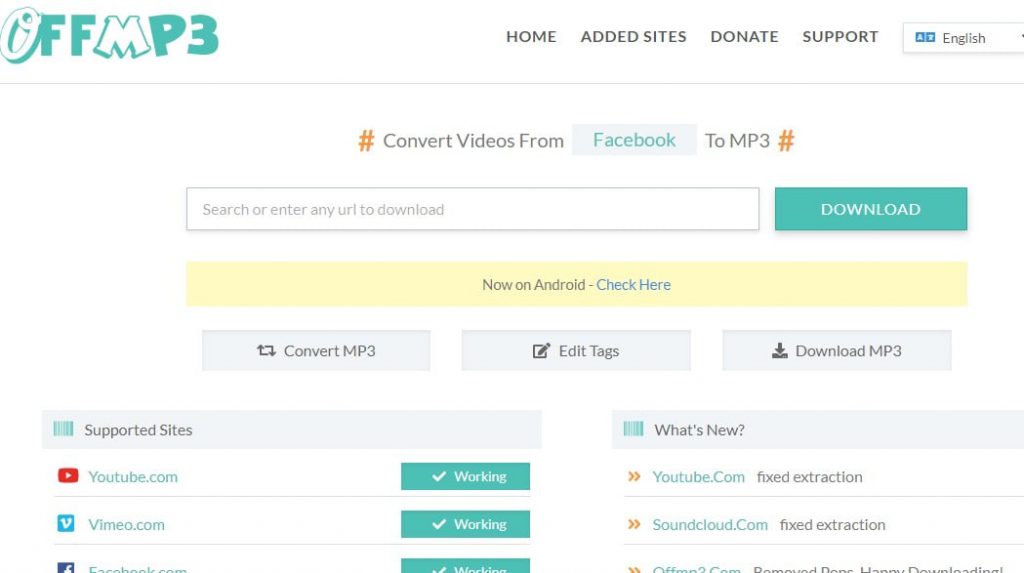1024x573 pixels.
Task: Open the Youtube.com supported site link
Action: (x=133, y=477)
